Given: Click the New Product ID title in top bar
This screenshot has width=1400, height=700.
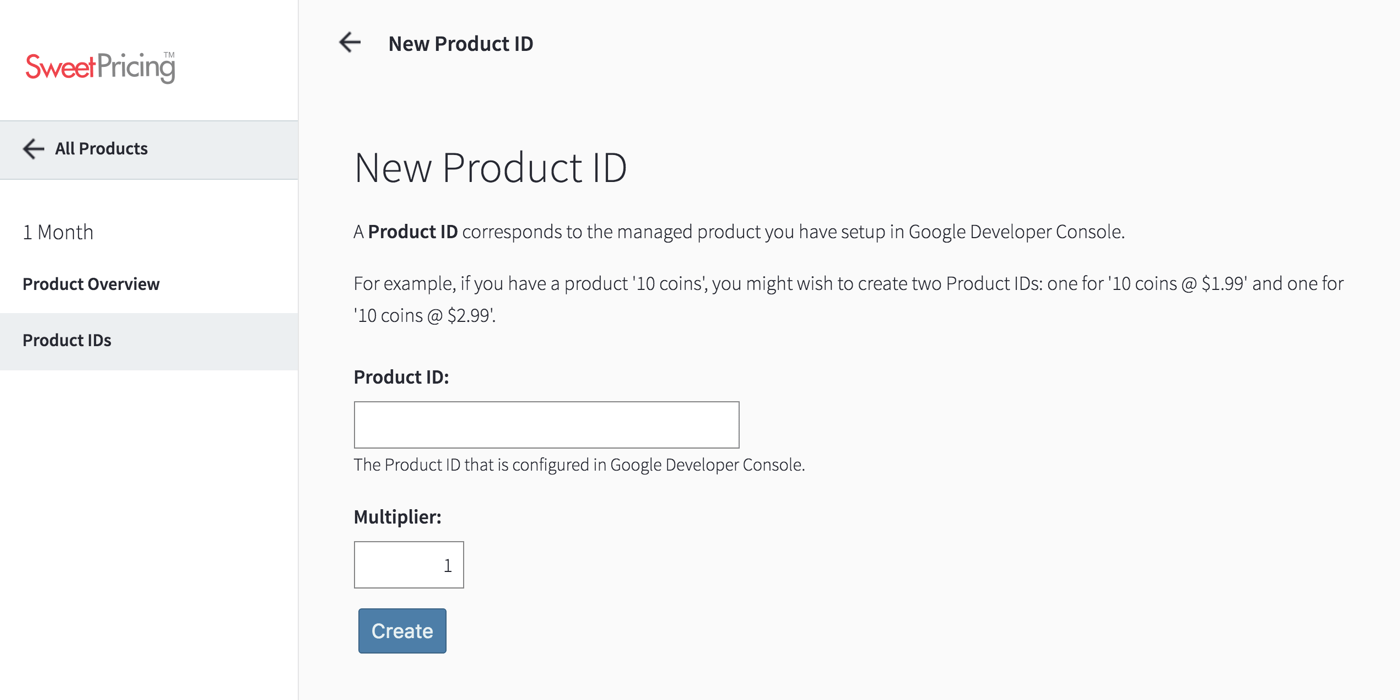Looking at the screenshot, I should point(460,43).
